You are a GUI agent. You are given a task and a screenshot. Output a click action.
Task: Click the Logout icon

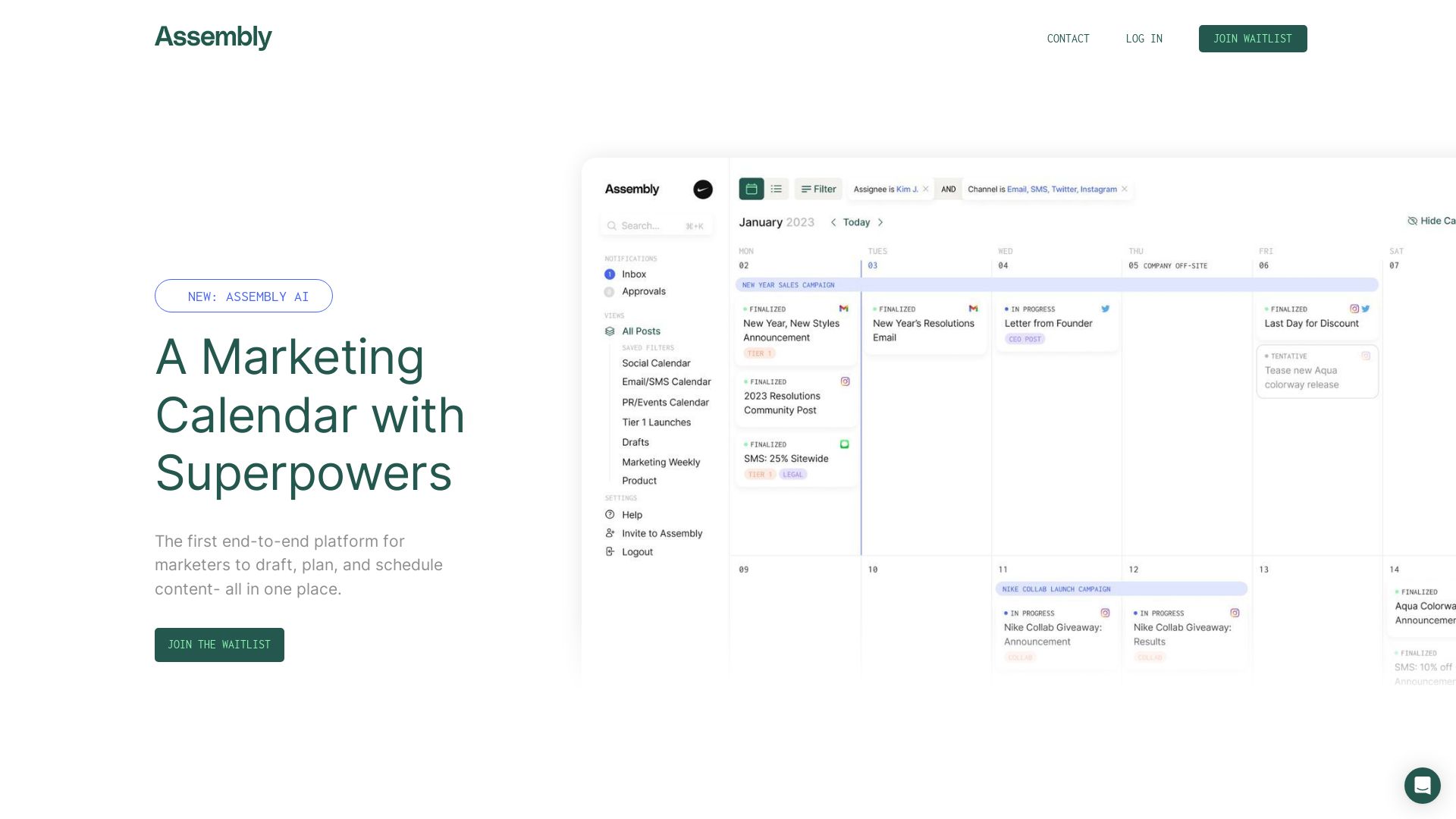[x=611, y=551]
